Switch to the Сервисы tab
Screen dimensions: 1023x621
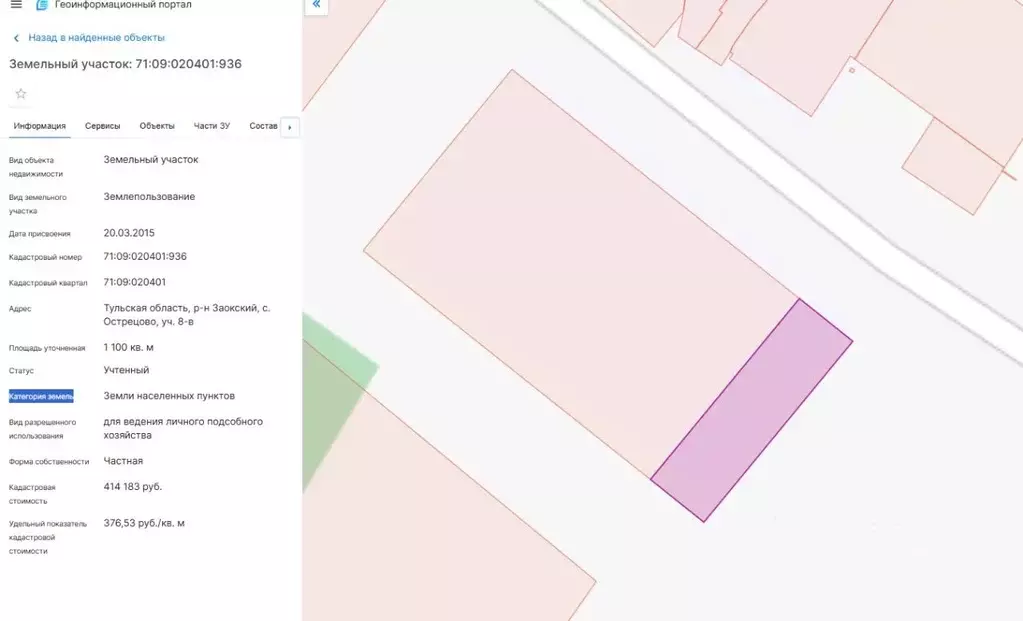[102, 126]
